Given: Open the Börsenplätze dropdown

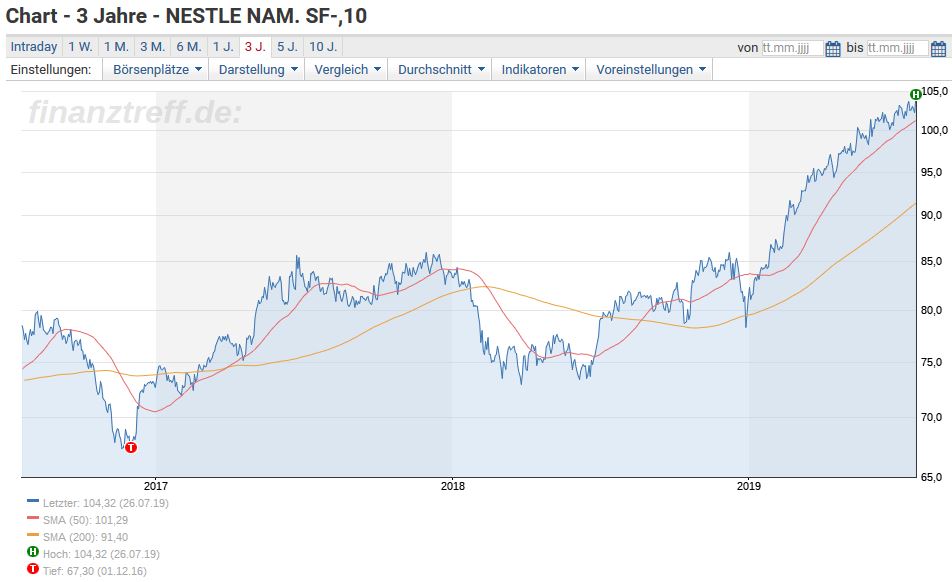Looking at the screenshot, I should click(x=156, y=70).
